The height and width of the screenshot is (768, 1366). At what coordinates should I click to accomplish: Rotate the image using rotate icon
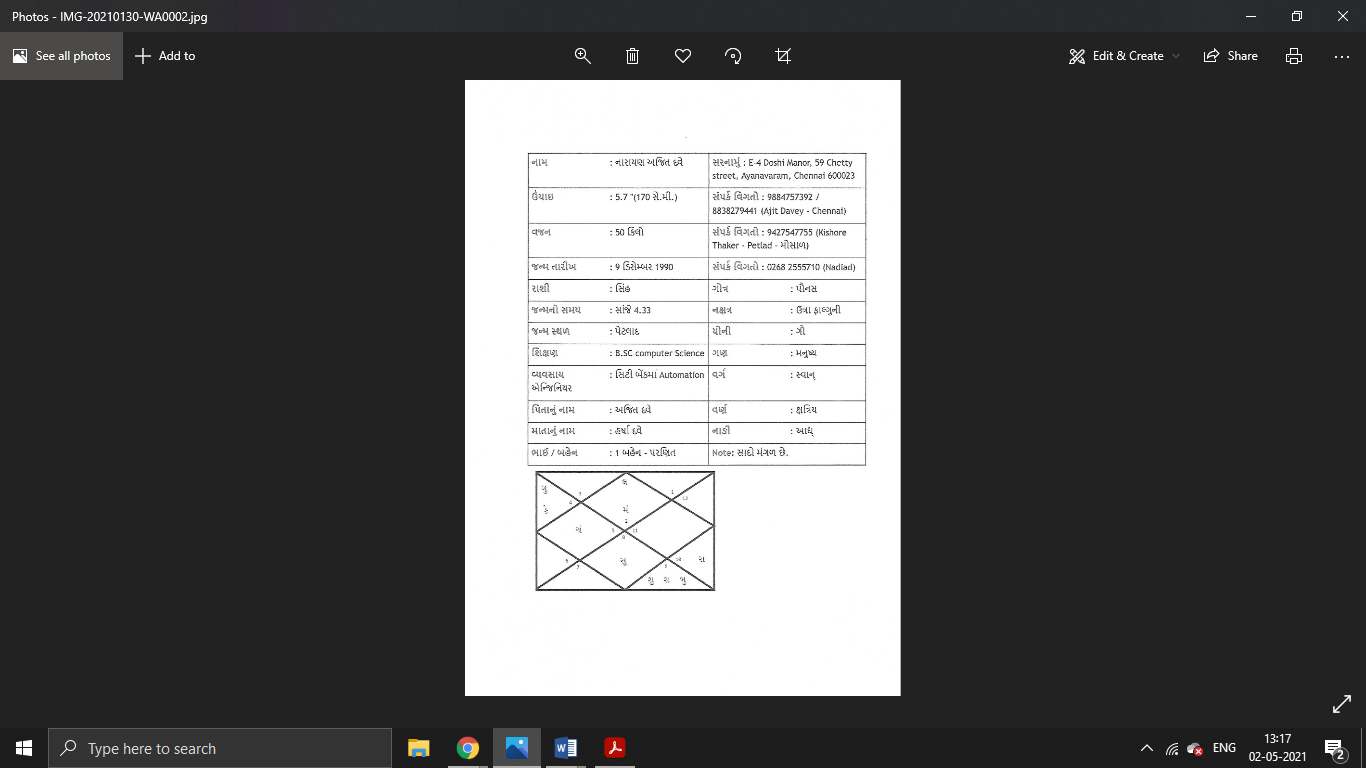733,56
